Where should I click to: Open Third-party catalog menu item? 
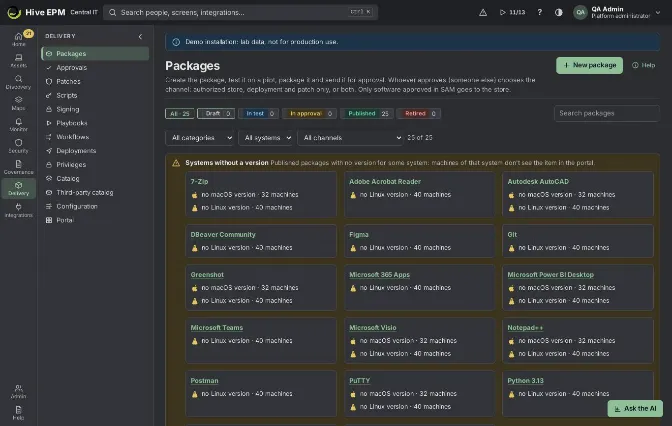[95, 192]
